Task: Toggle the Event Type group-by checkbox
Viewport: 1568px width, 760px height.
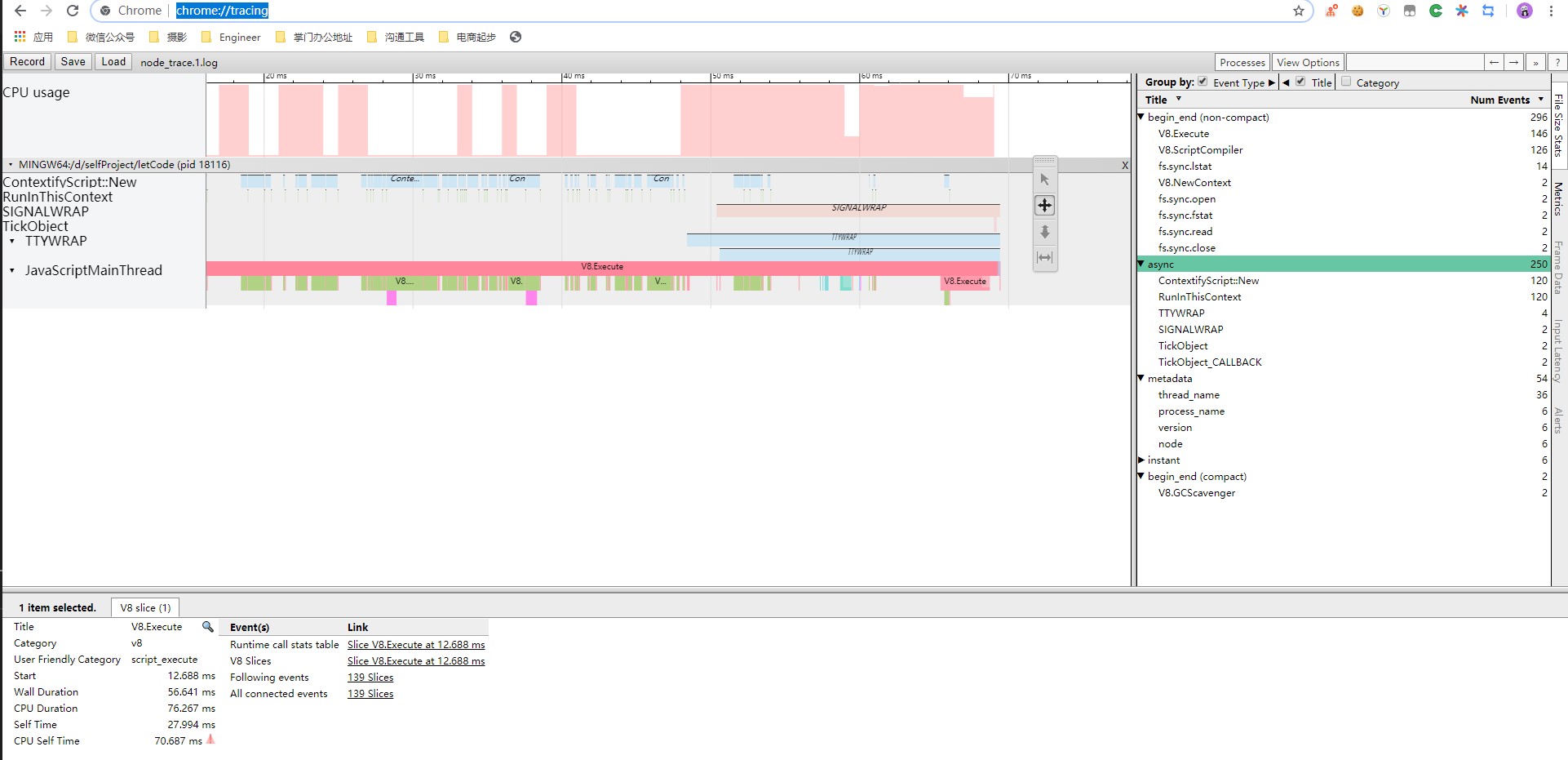Action: coord(1203,82)
